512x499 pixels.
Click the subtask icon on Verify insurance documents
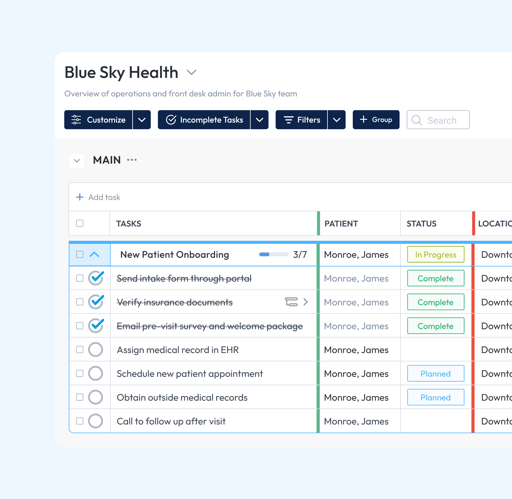tap(291, 302)
